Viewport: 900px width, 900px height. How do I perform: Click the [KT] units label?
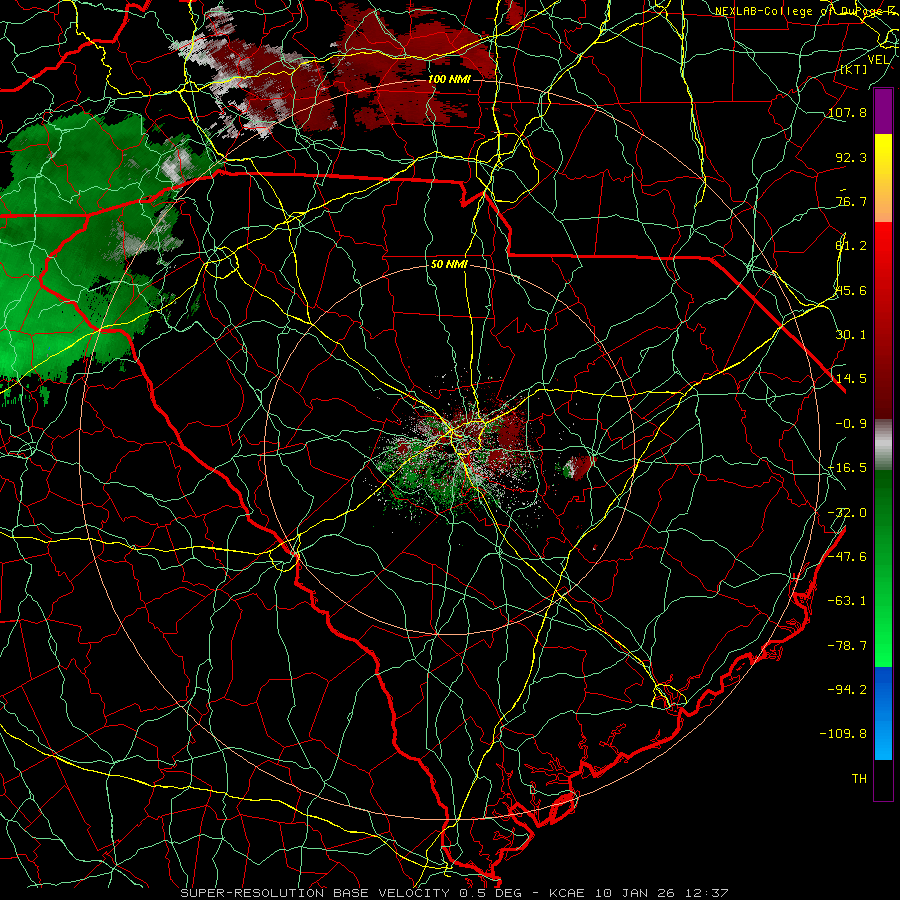(x=854, y=69)
